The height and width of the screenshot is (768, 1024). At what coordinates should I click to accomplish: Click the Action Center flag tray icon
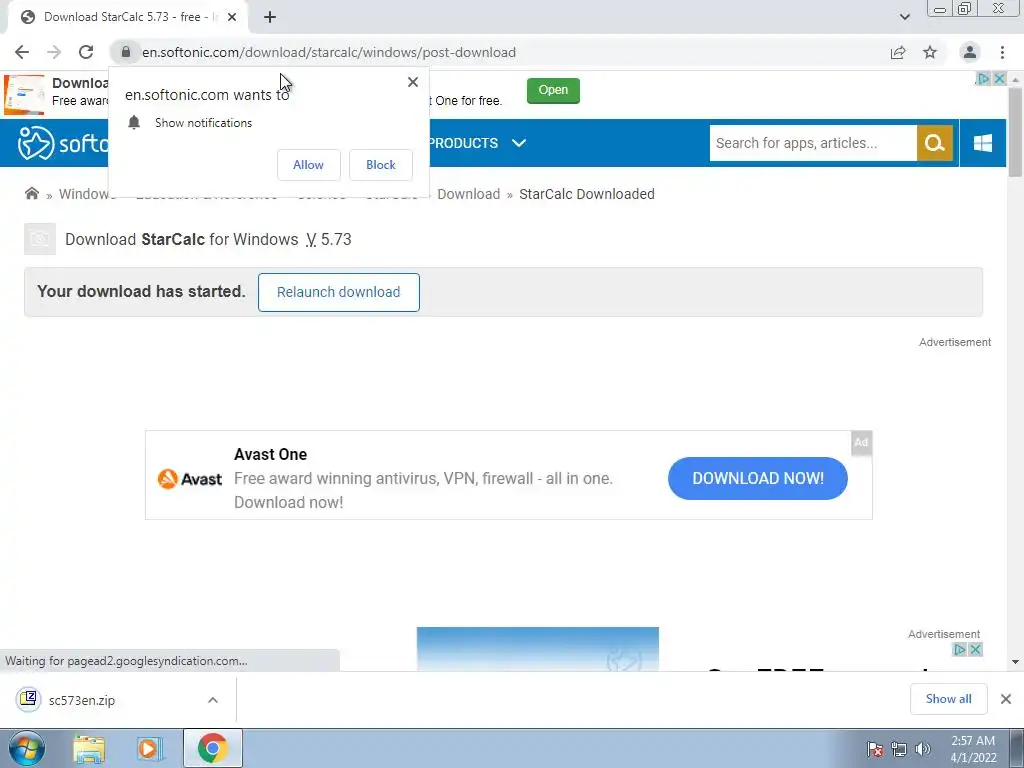click(875, 749)
